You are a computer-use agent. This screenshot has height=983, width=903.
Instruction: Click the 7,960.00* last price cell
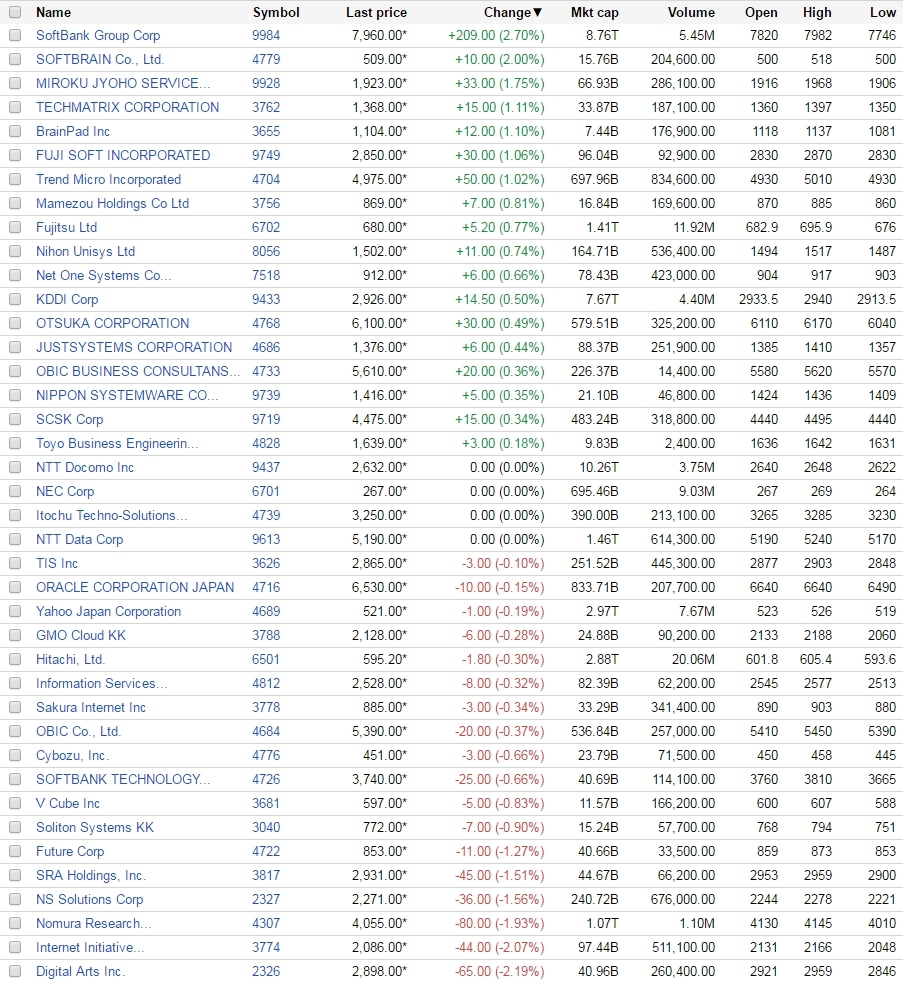tap(379, 36)
